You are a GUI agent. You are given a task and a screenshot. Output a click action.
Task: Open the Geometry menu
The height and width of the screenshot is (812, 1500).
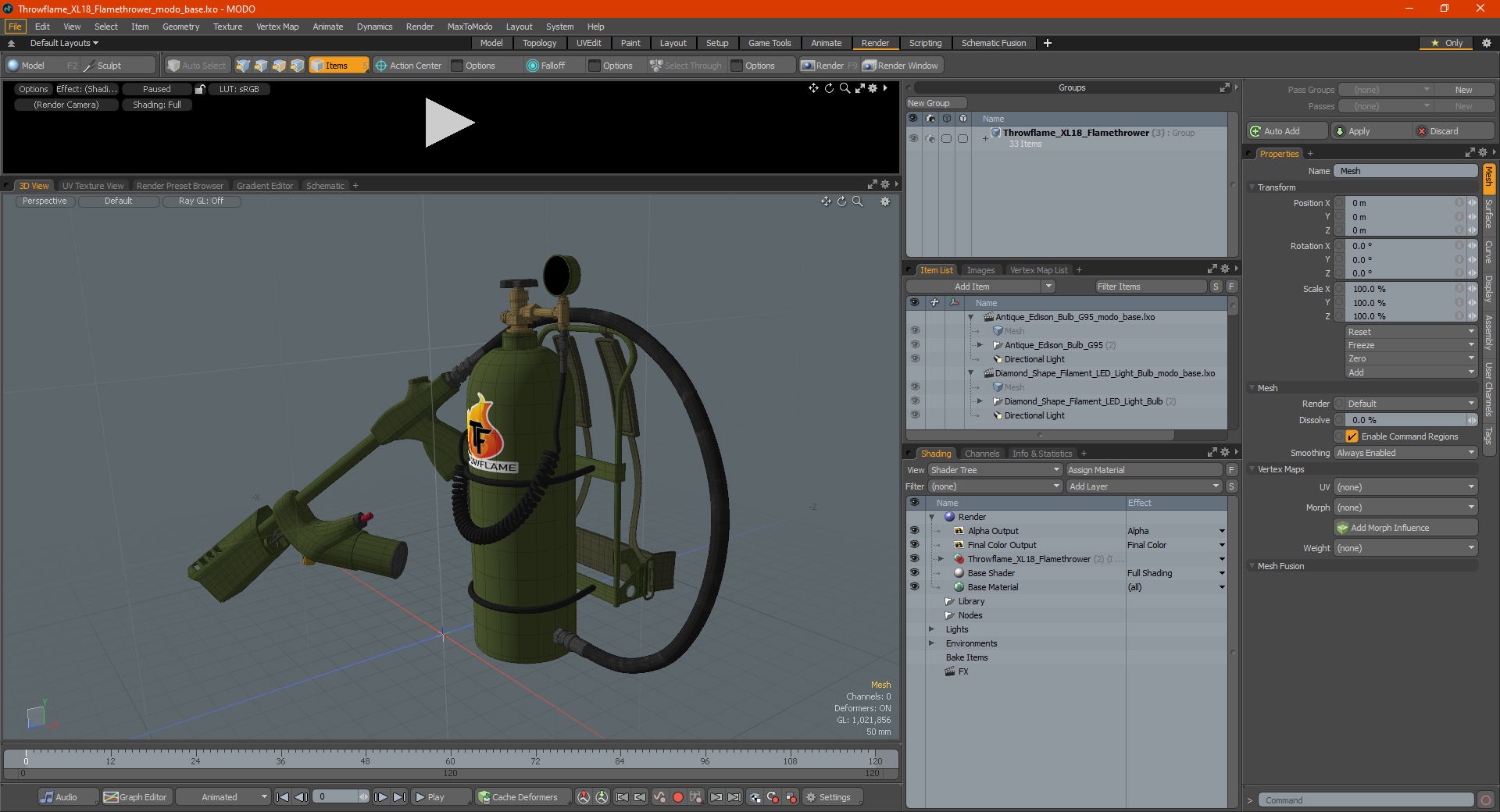click(180, 27)
